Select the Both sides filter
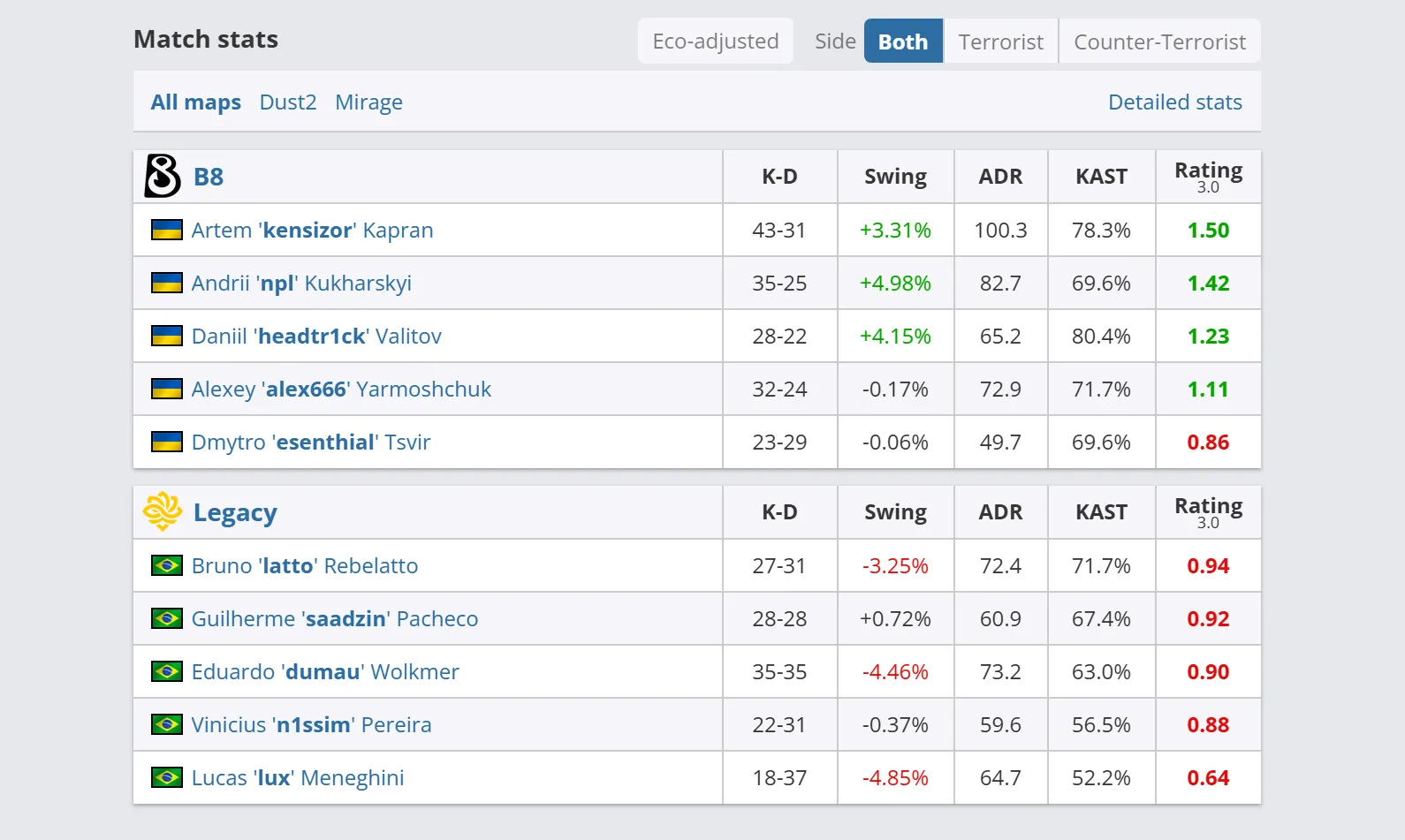1405x840 pixels. pos(902,42)
